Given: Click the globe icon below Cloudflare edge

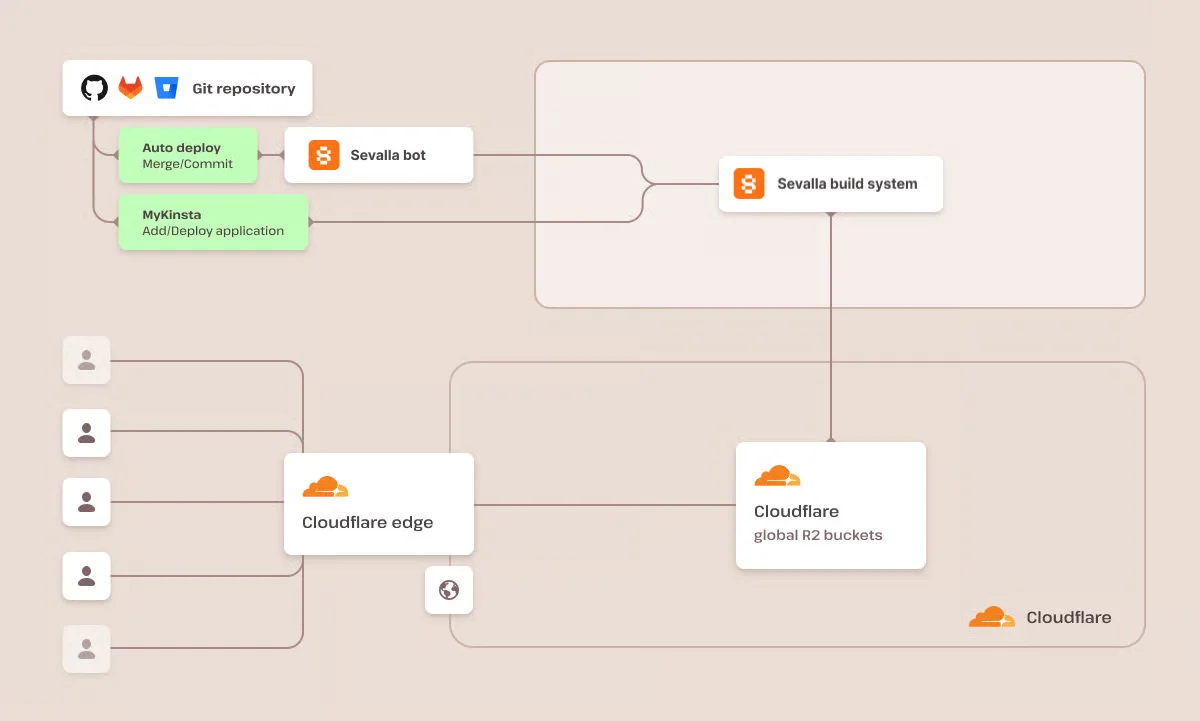Looking at the screenshot, I should [449, 590].
